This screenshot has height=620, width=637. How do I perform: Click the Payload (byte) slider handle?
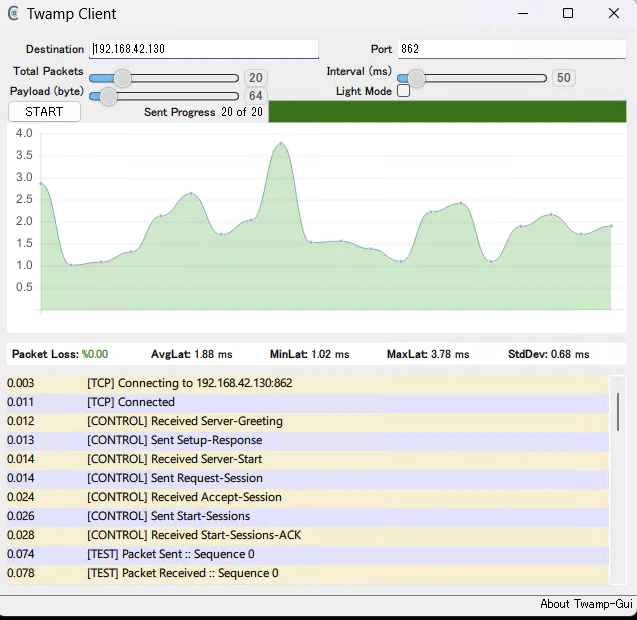pyautogui.click(x=108, y=96)
